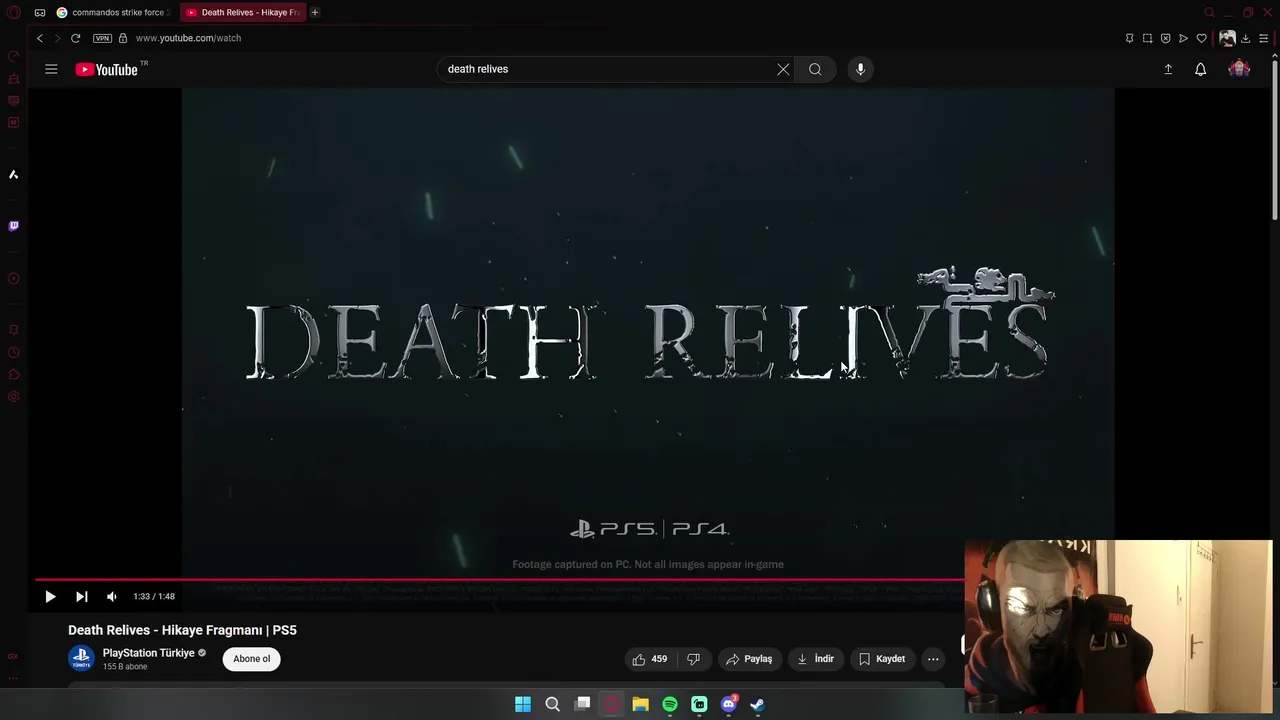
Task: Open Spotify from the taskbar
Action: coord(670,704)
